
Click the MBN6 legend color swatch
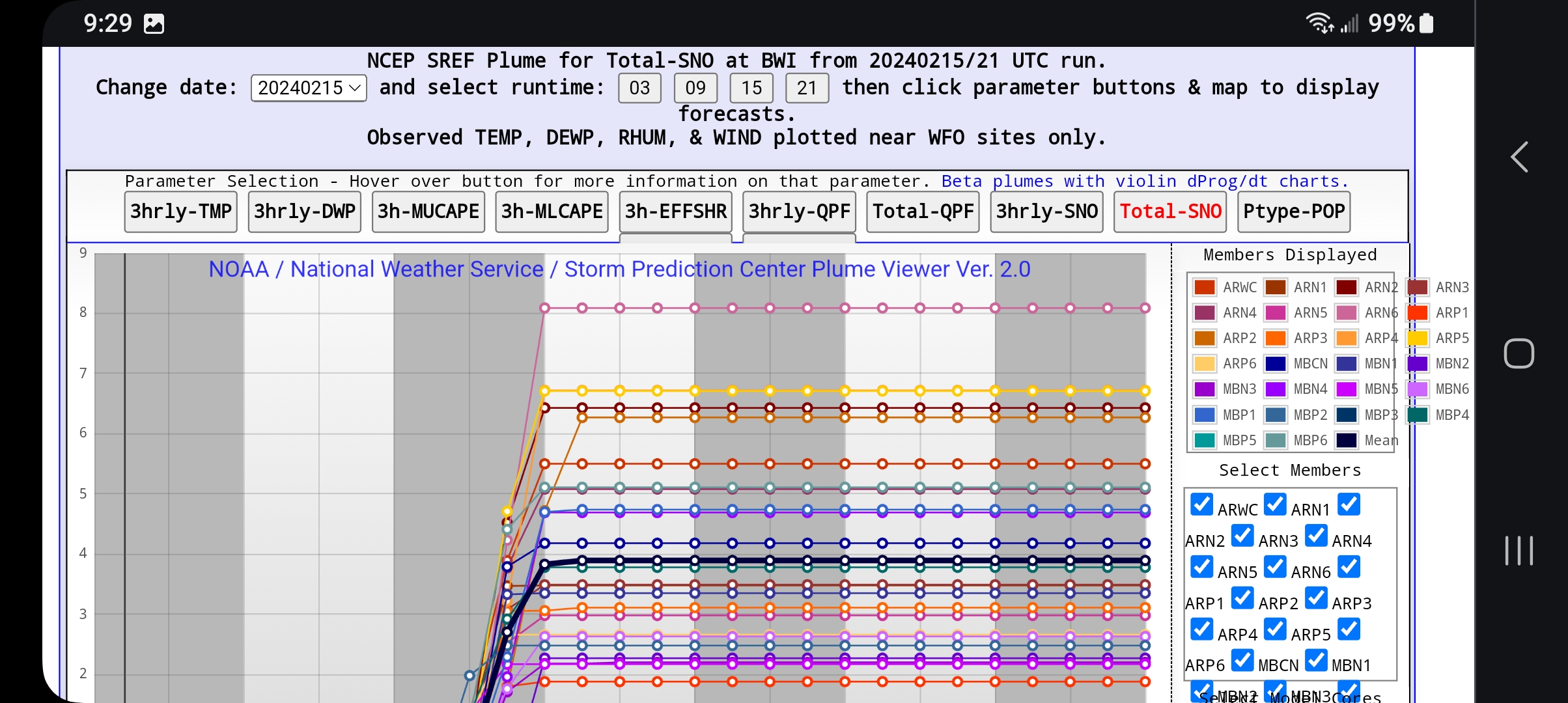(1418, 389)
